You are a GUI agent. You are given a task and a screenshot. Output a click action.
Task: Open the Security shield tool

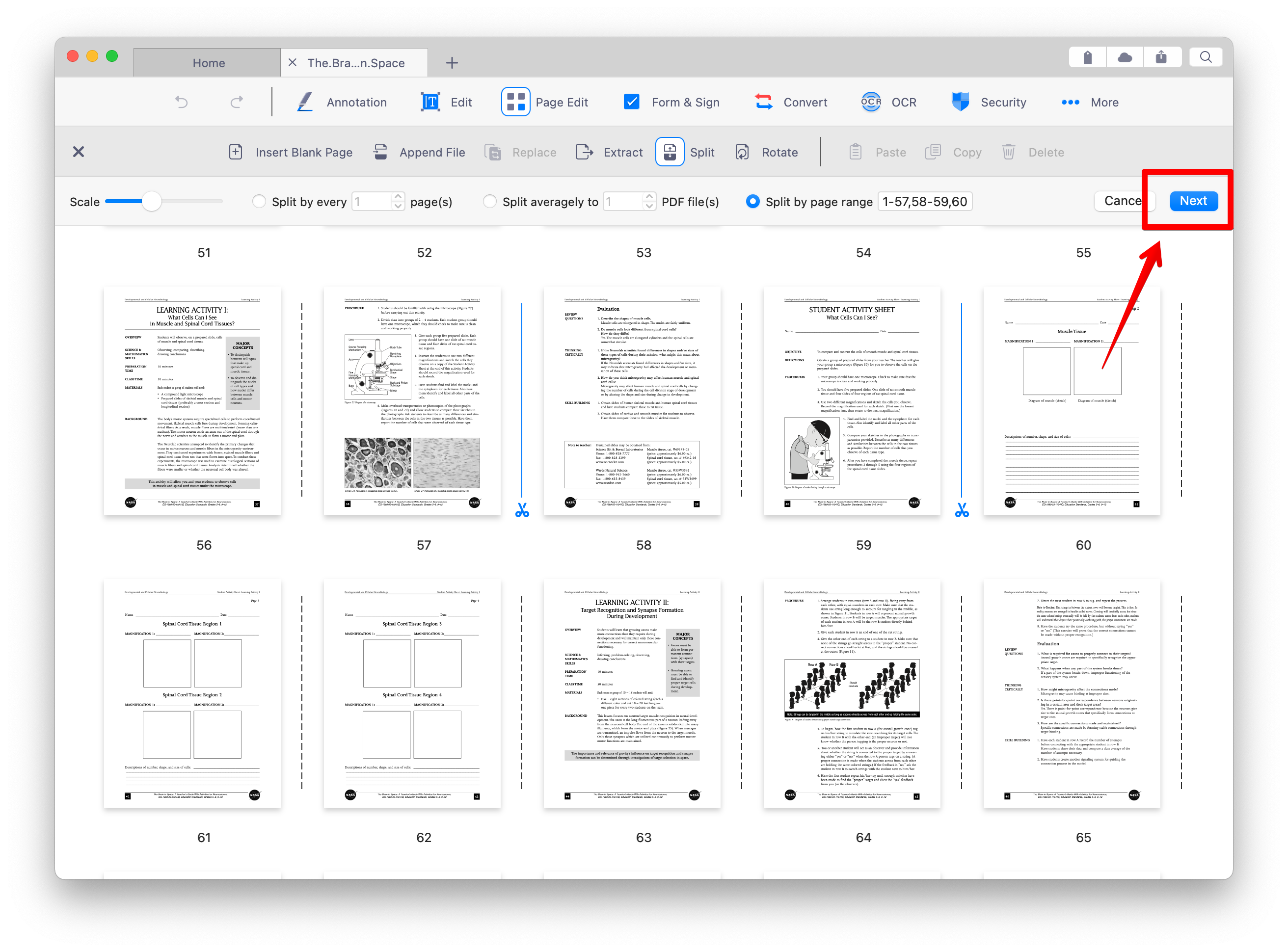[960, 102]
